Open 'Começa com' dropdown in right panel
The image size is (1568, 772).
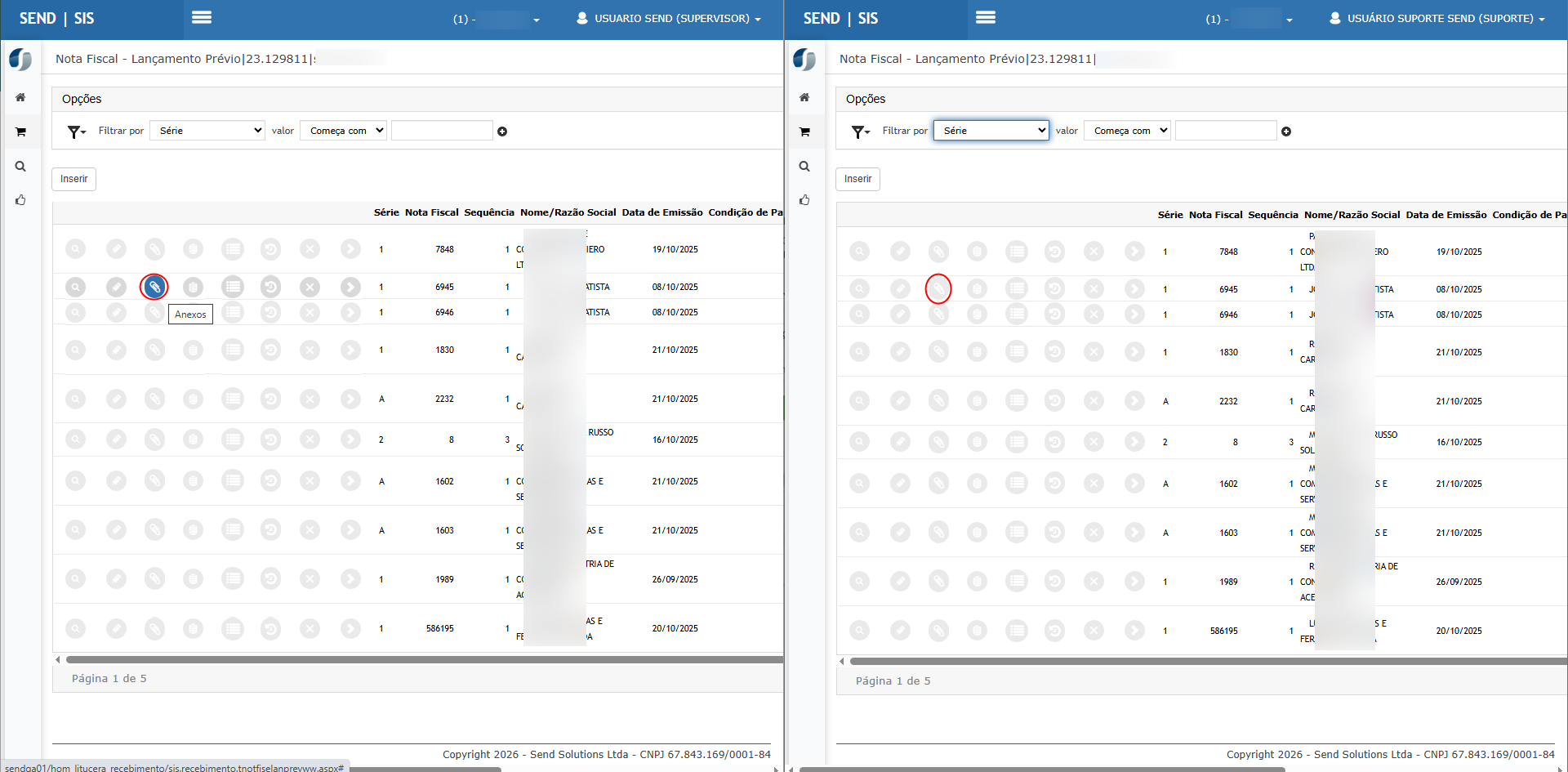[x=1127, y=131]
